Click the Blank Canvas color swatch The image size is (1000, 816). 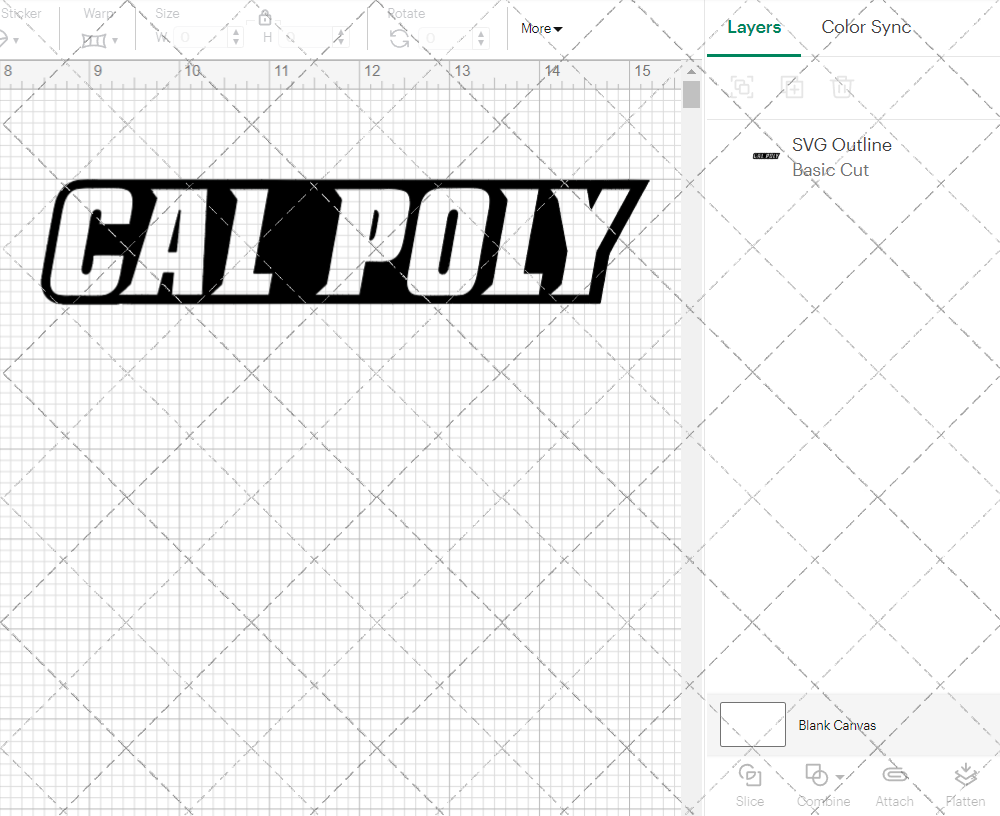752,724
